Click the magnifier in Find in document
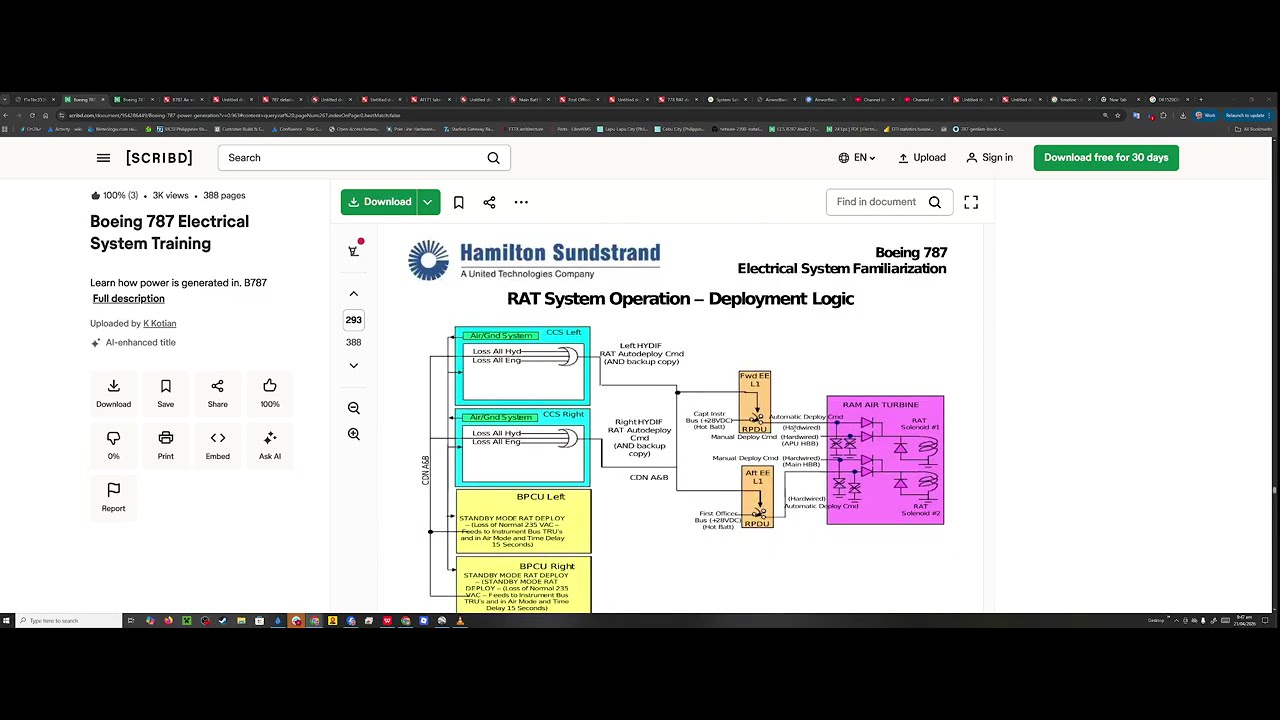 [x=934, y=202]
